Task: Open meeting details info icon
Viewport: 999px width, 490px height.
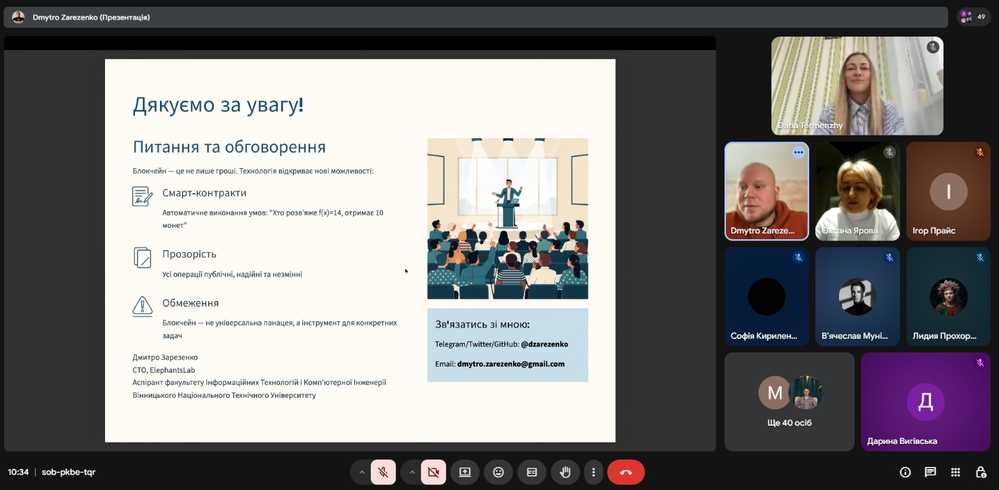Action: [905, 472]
